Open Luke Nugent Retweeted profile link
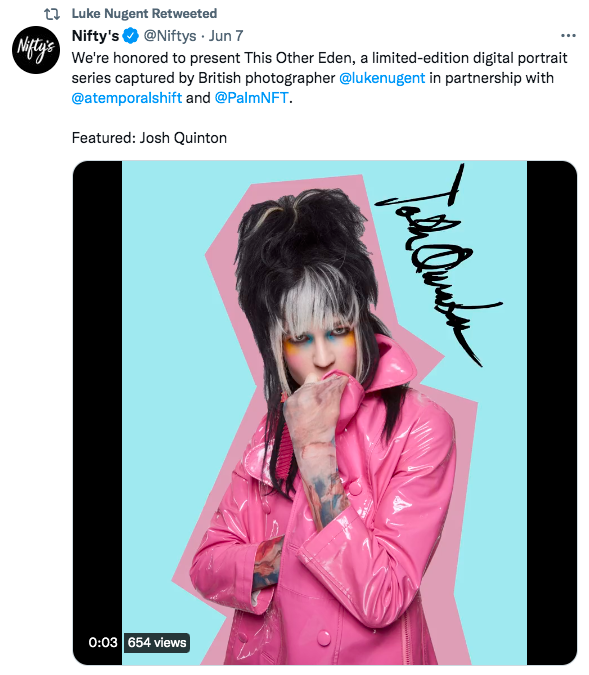 [144, 14]
